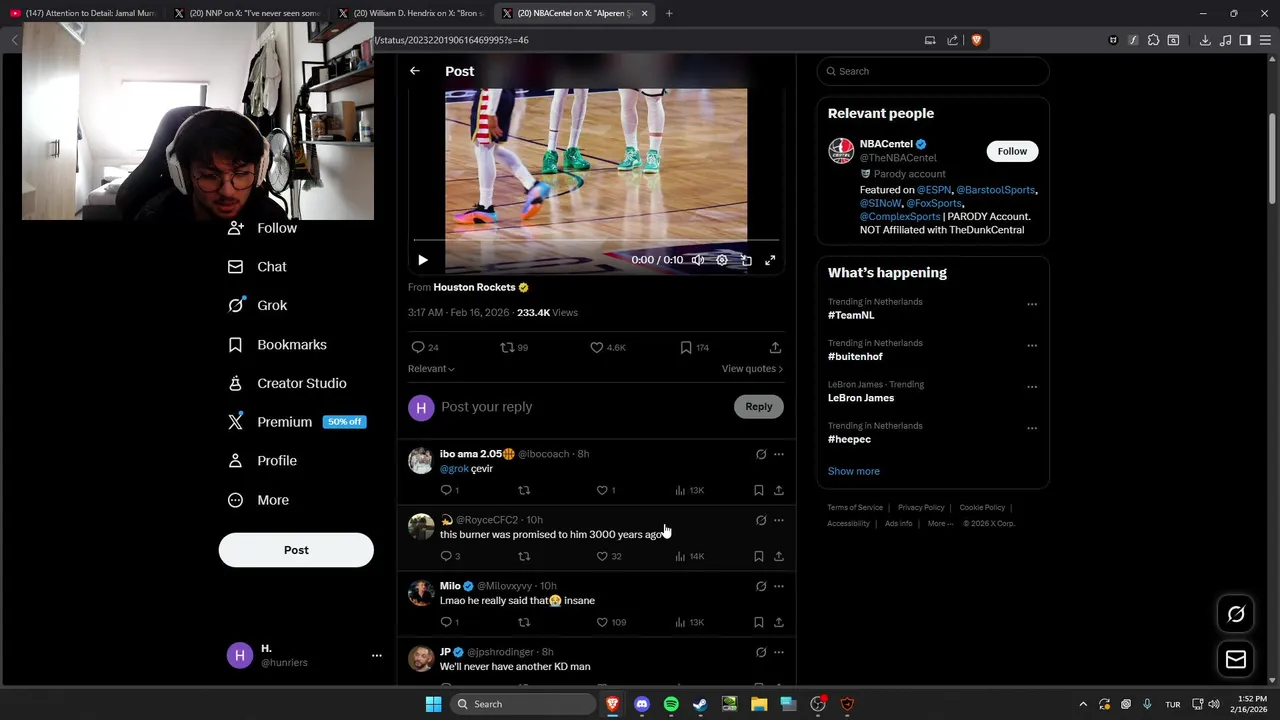This screenshot has height=720, width=1280.
Task: Open more options for #buitenhof trend
Action: coord(1032,345)
